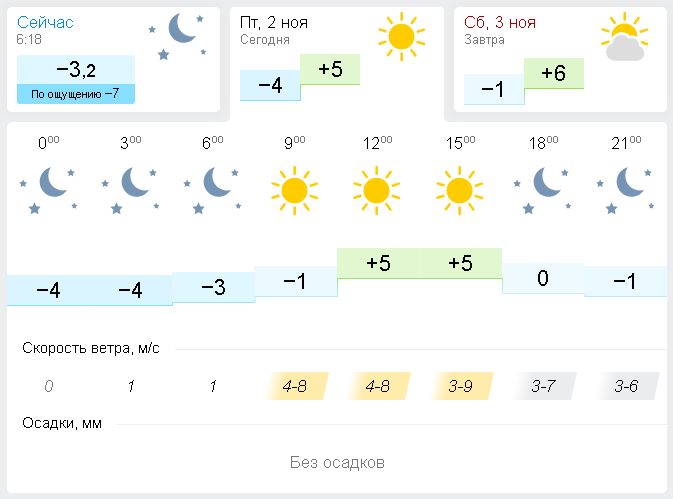Click the Без осадков precipitation text
Screen dimensions: 673x499
click(x=337, y=462)
